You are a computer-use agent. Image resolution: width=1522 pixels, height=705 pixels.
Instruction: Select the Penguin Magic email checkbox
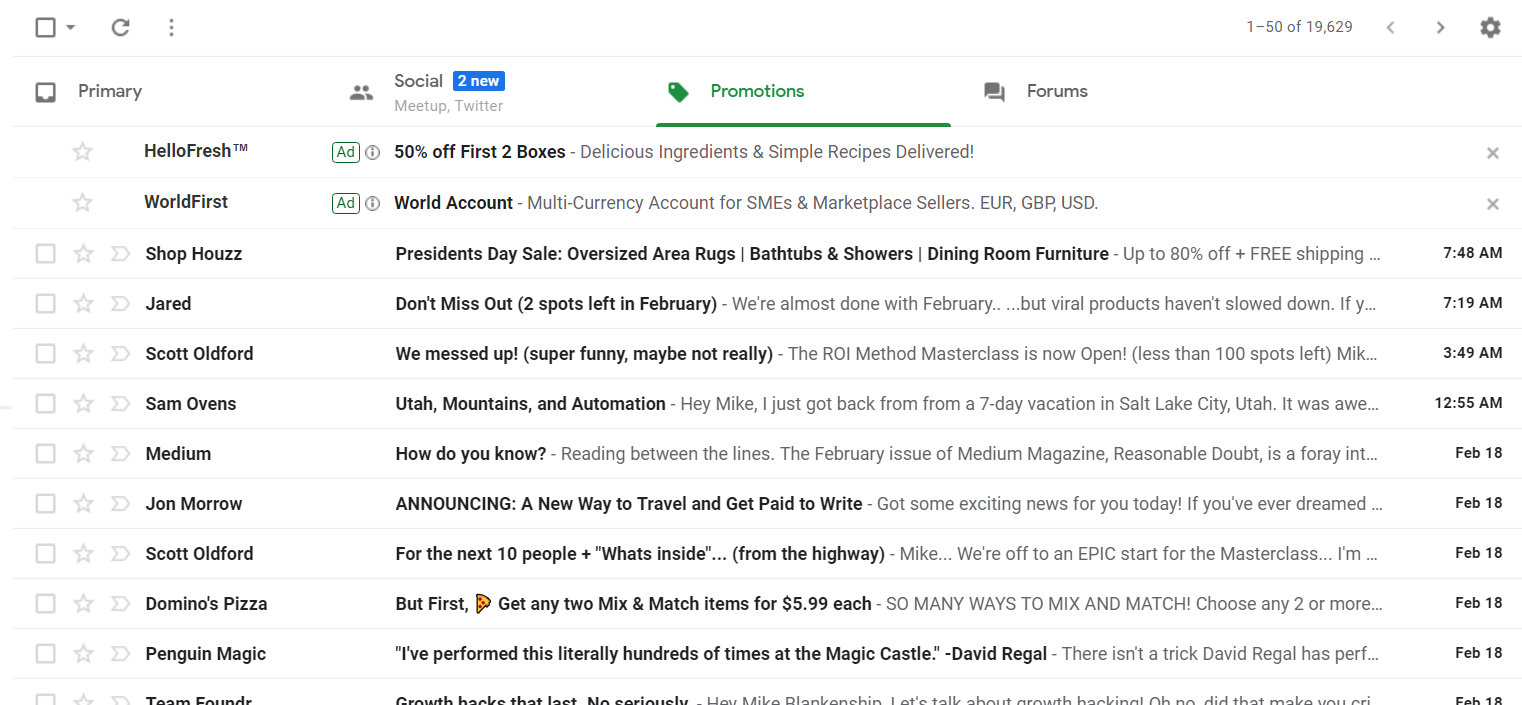45,654
